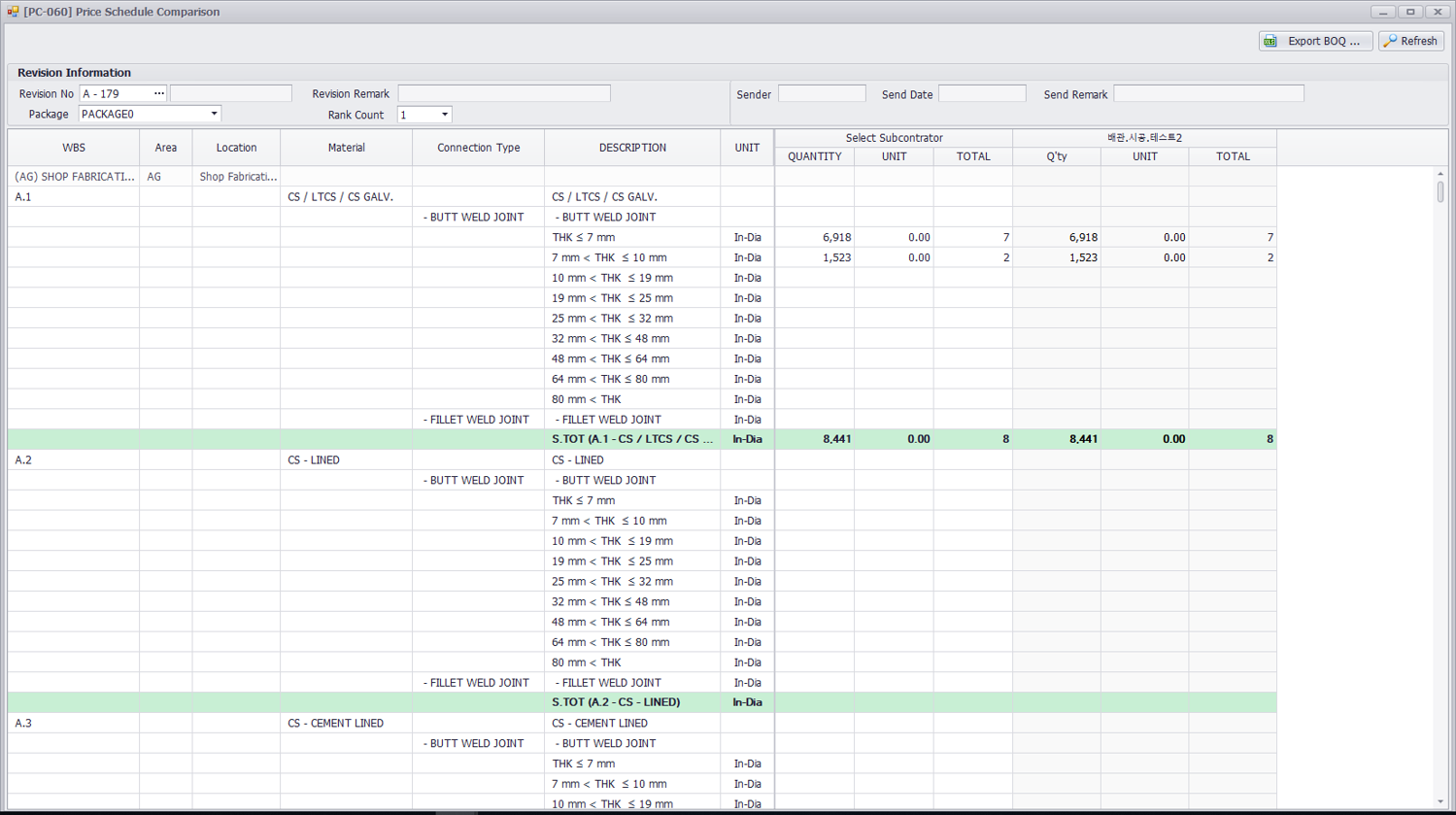Screen dimensions: 1456x815
Task: Click the scroll-down arrow of the grid
Action: [x=1439, y=801]
